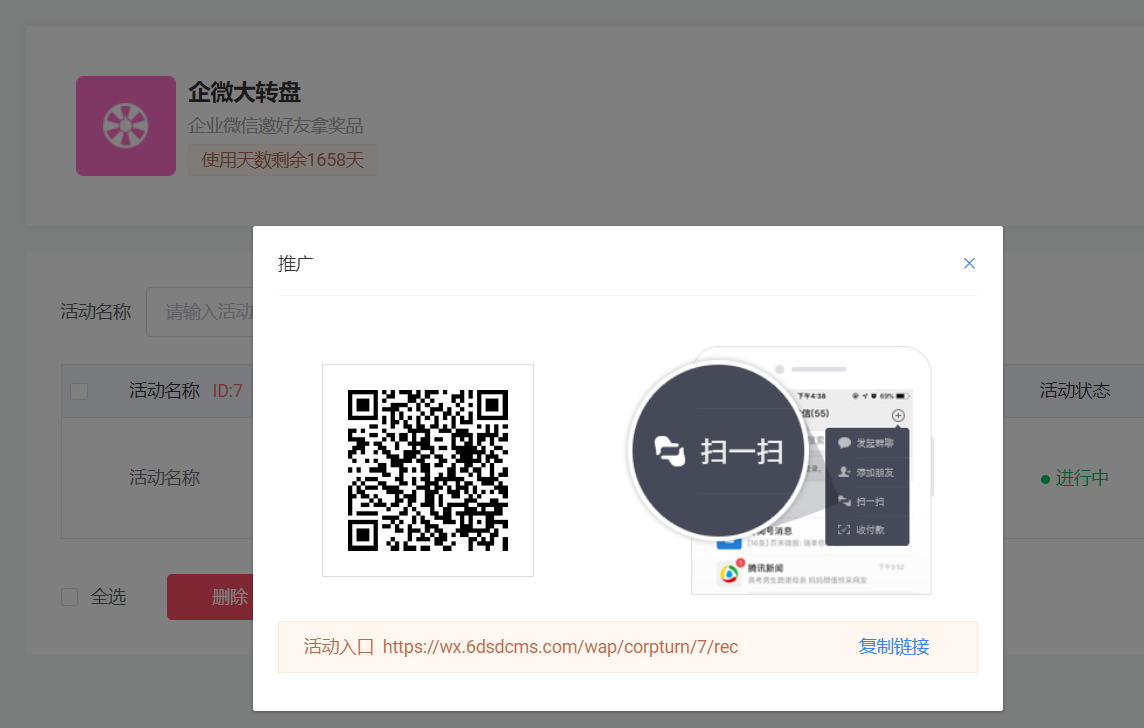Check the checkbox beside 活动名称 header row
The image size is (1144, 728).
[x=81, y=390]
